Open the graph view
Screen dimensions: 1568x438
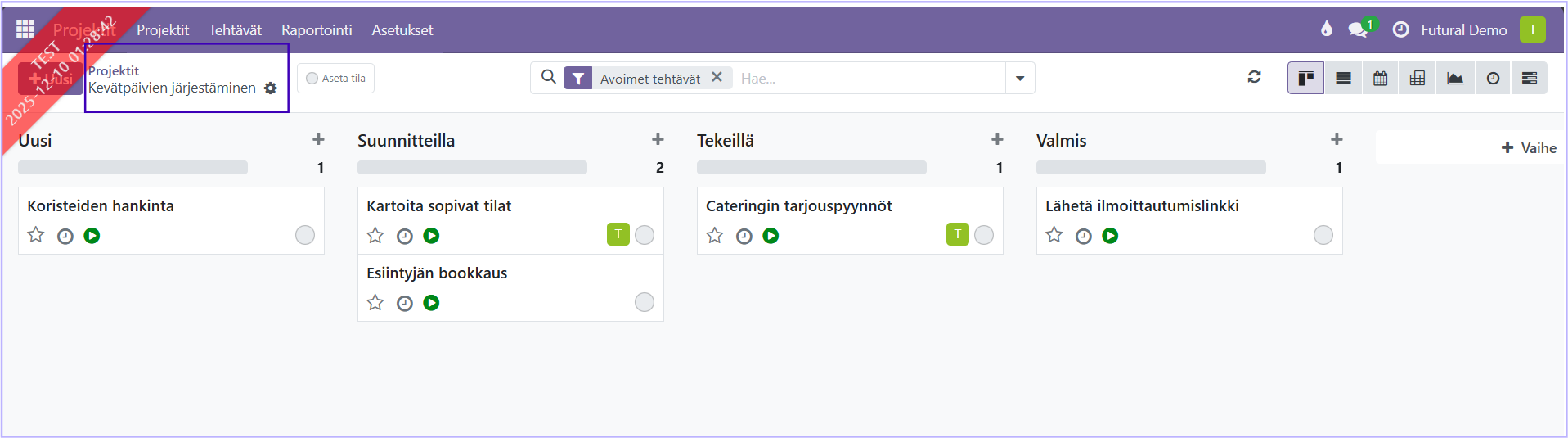click(1455, 79)
